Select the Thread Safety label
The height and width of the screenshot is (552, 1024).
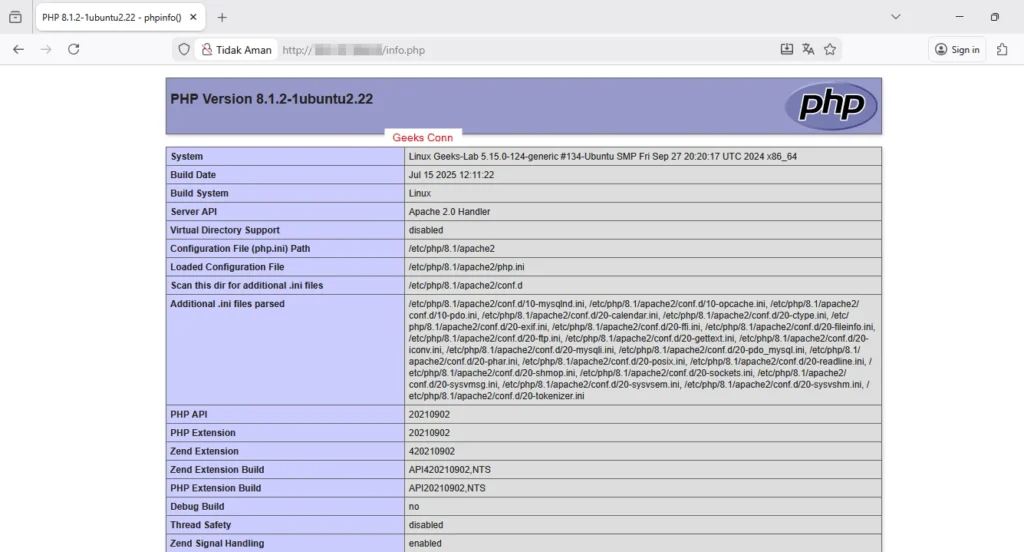pyautogui.click(x=200, y=525)
